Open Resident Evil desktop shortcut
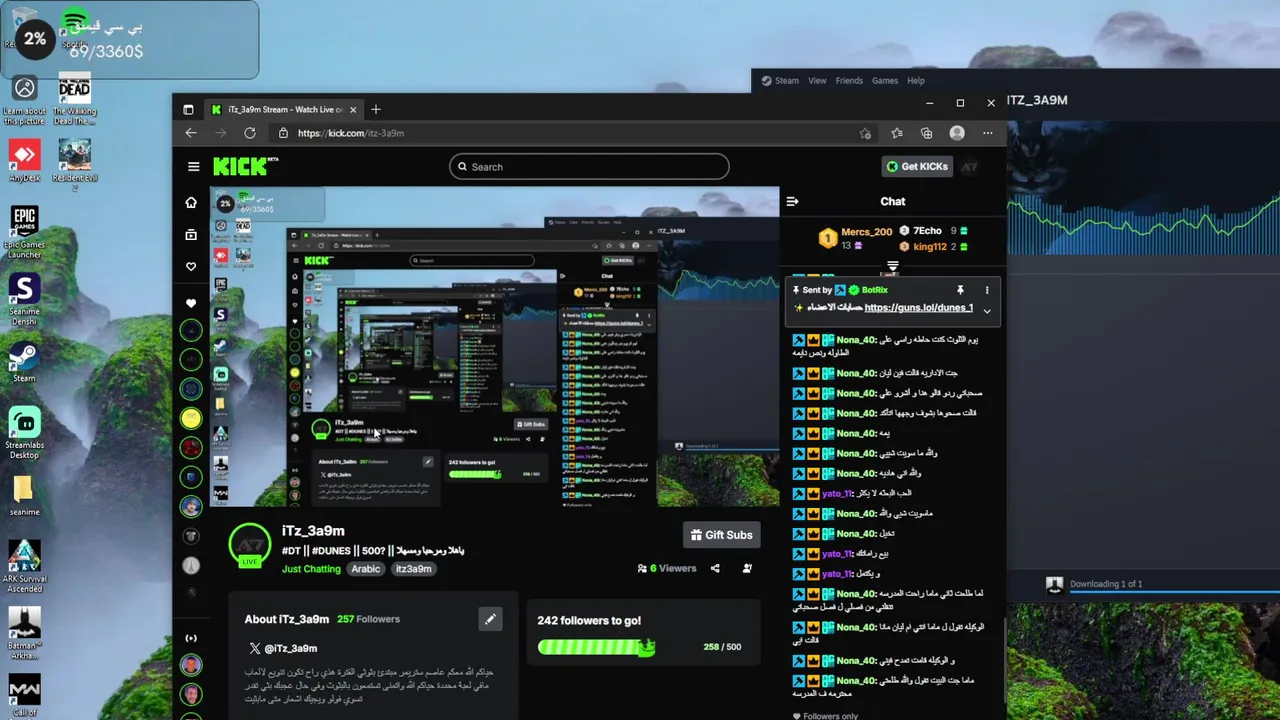 click(74, 165)
